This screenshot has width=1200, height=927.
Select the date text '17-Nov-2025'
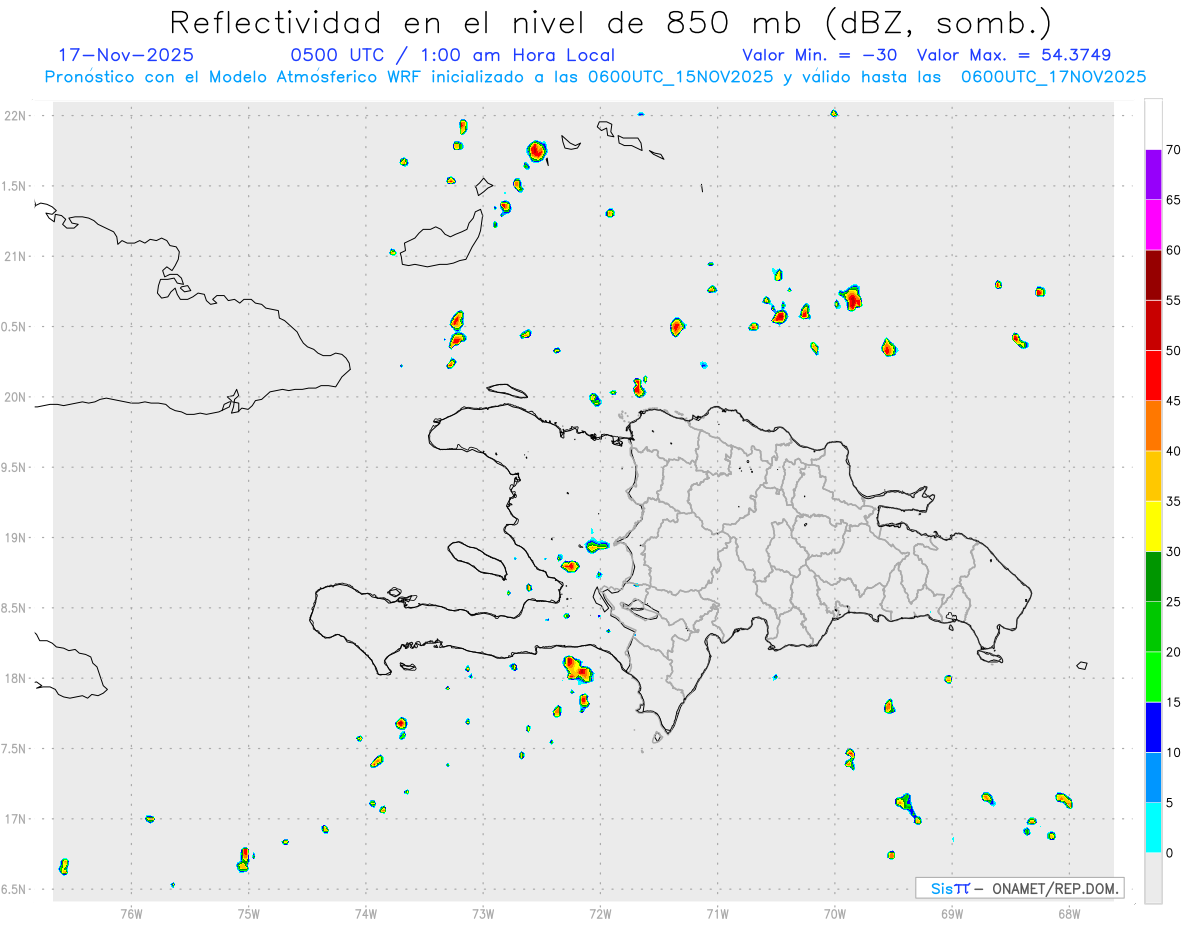pyautogui.click(x=126, y=55)
